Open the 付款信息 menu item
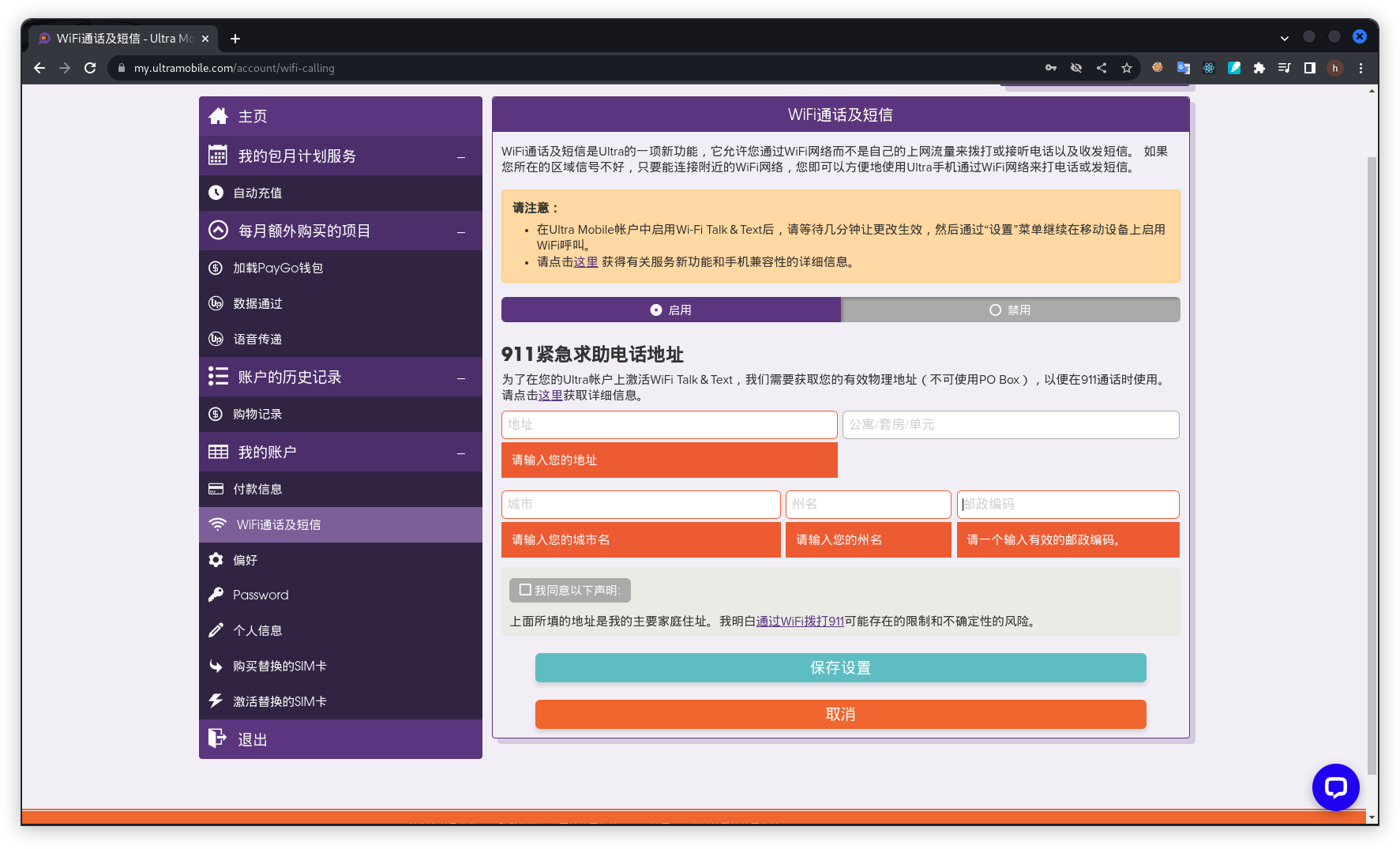 point(340,489)
